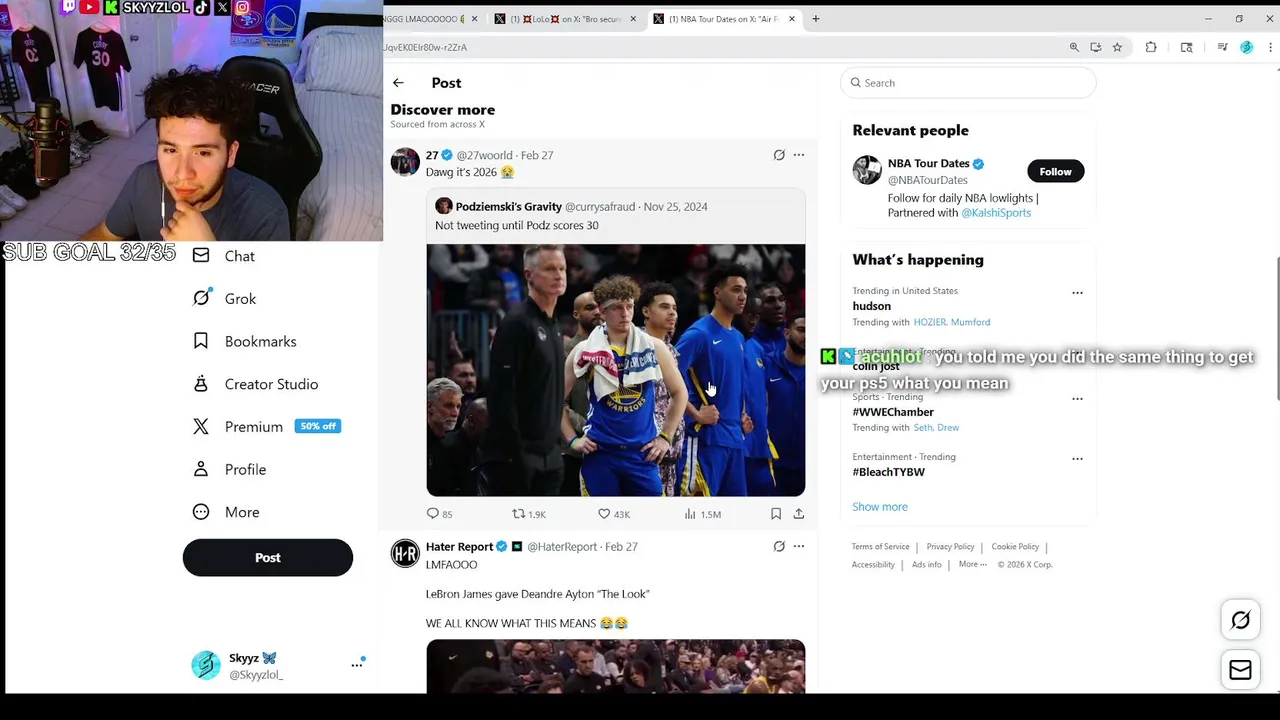
Task: Open the Privacy Policy link
Action: 950,547
